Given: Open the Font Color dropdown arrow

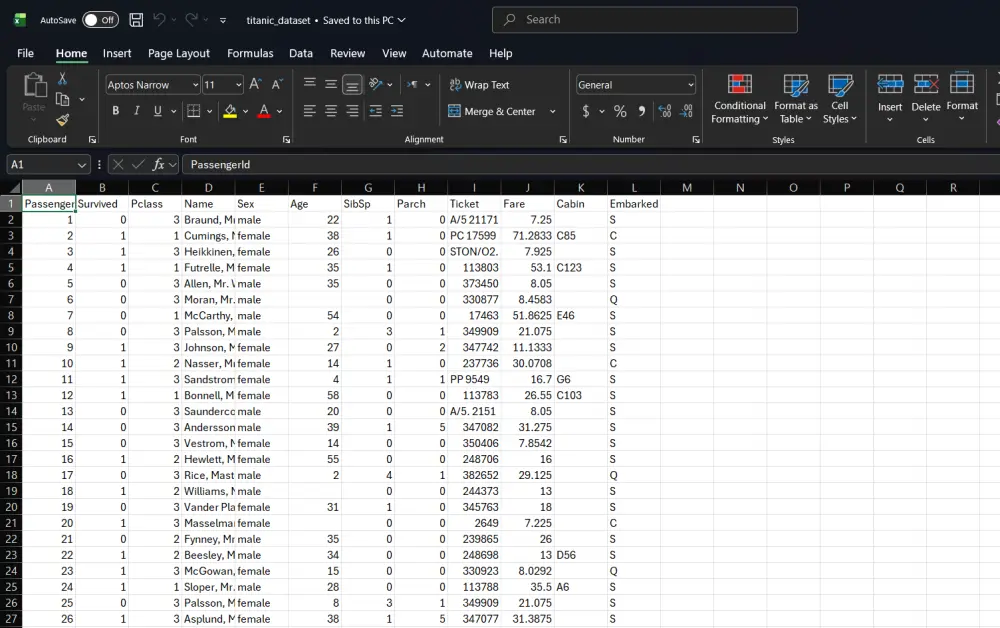Looking at the screenshot, I should pos(279,112).
